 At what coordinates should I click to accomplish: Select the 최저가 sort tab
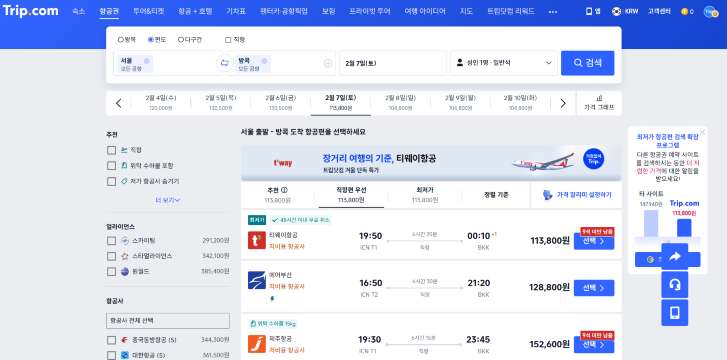[425, 195]
